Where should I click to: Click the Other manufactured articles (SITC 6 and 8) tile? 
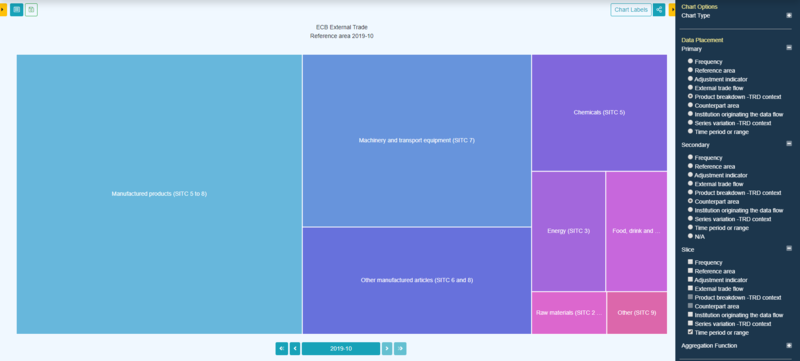[417, 280]
